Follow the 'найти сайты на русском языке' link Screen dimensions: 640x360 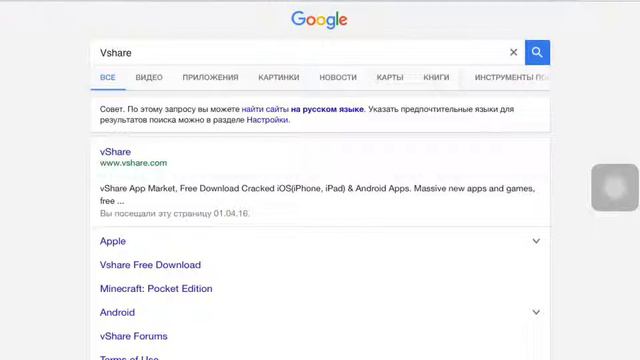(302, 109)
